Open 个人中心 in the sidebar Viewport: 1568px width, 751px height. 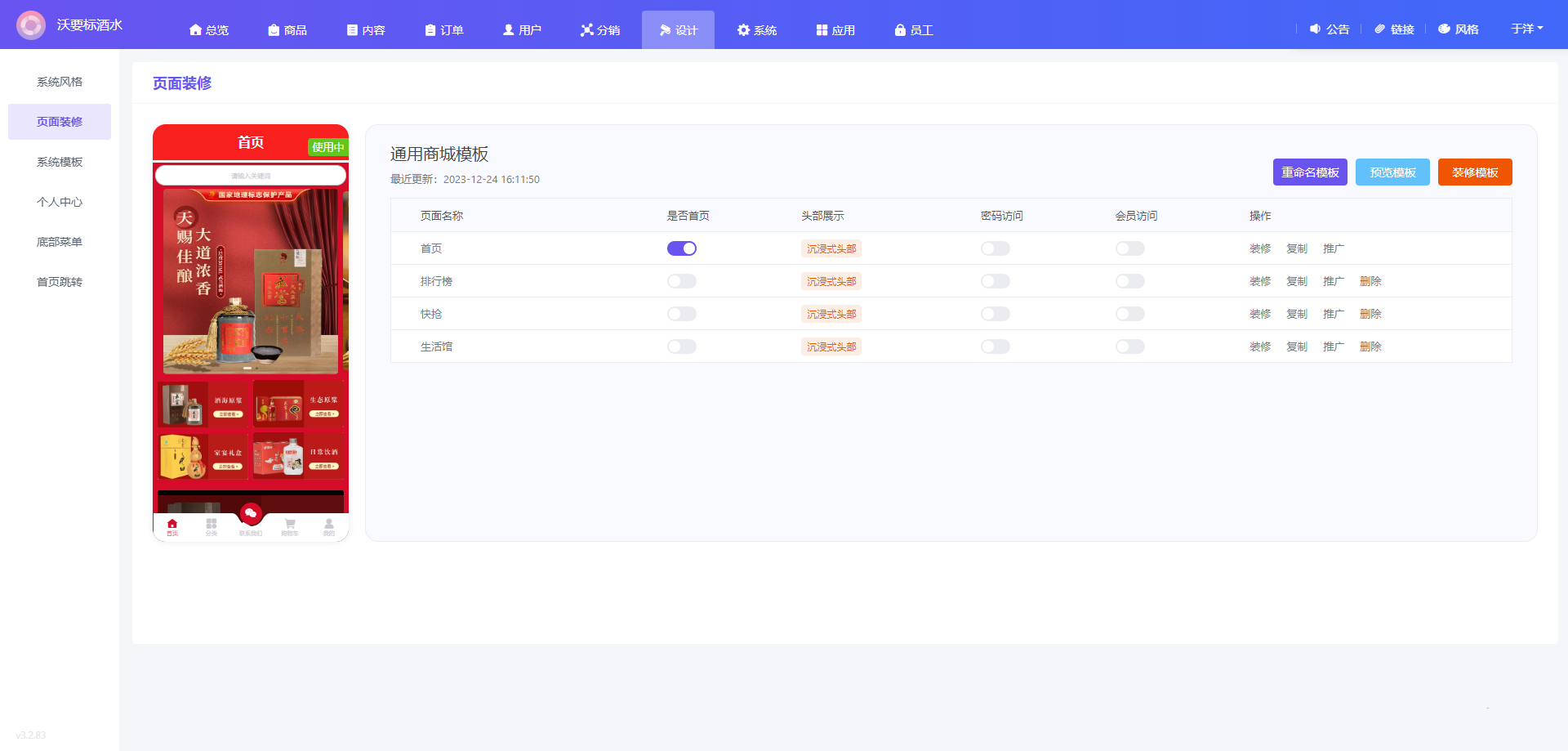coord(60,202)
